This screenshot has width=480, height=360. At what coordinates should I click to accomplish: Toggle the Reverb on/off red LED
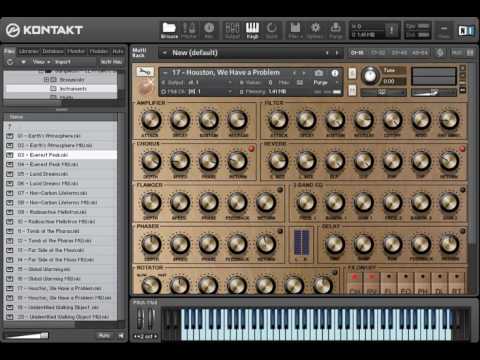pyautogui.click(x=462, y=149)
